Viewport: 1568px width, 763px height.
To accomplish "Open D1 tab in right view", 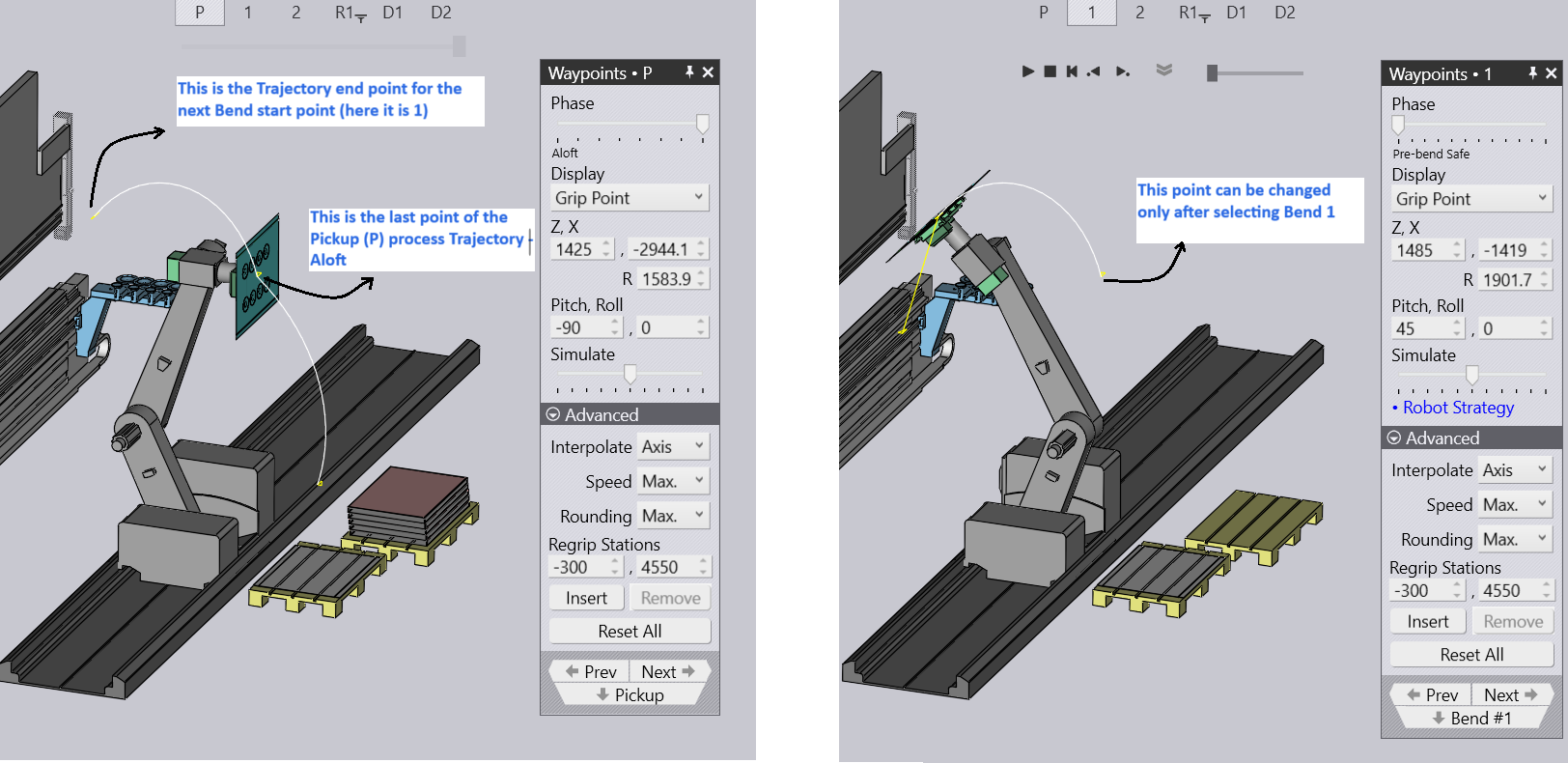I will (1236, 13).
